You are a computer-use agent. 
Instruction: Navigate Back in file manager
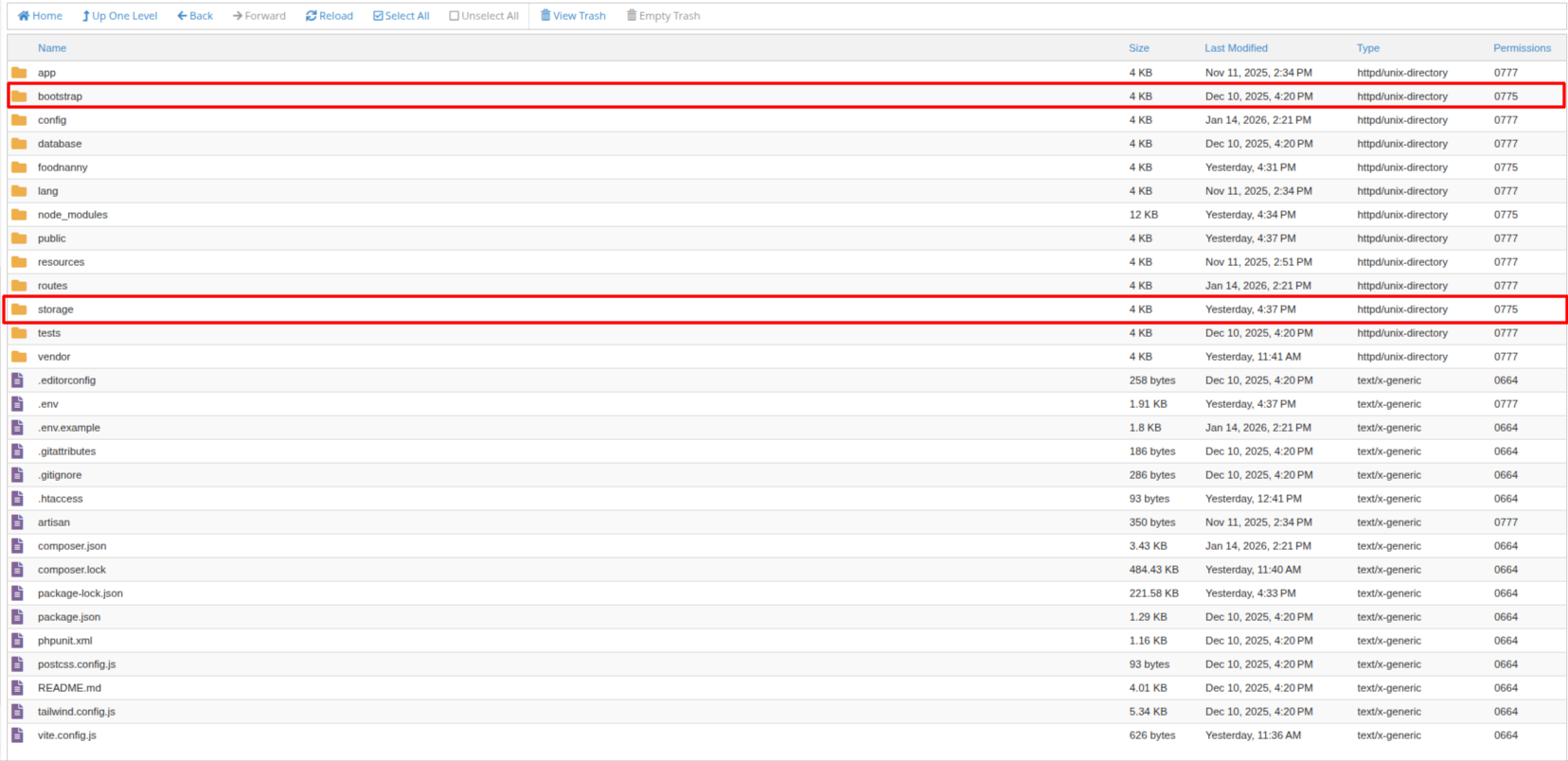coord(195,16)
